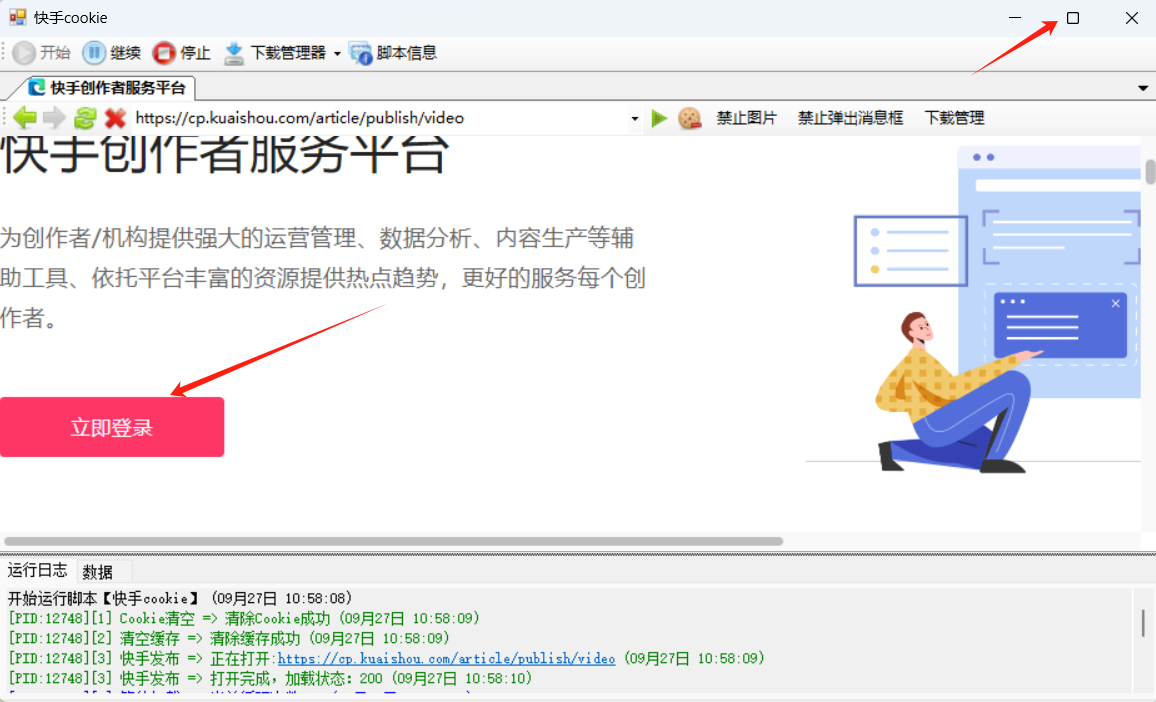Click the cookie icon in address bar
The image size is (1156, 702).
pyautogui.click(x=689, y=118)
